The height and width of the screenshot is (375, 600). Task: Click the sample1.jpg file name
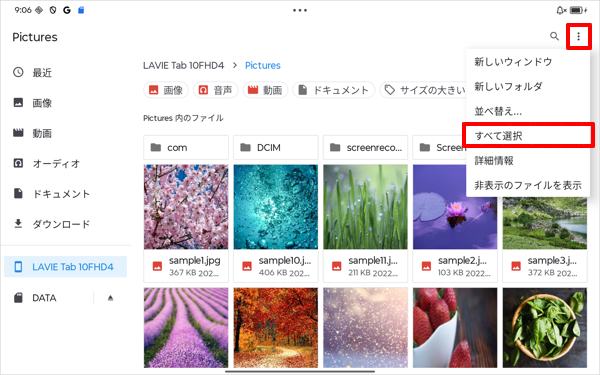(x=195, y=261)
